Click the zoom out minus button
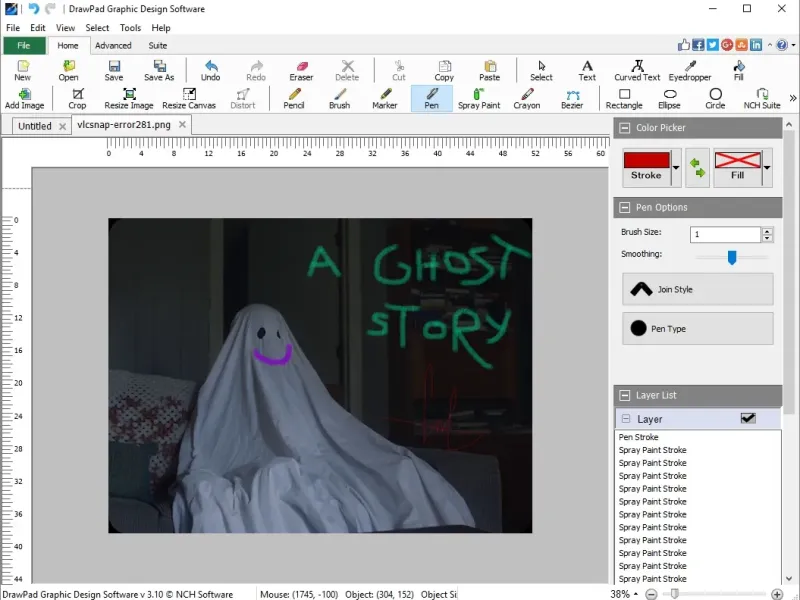The image size is (800, 600). [651, 594]
